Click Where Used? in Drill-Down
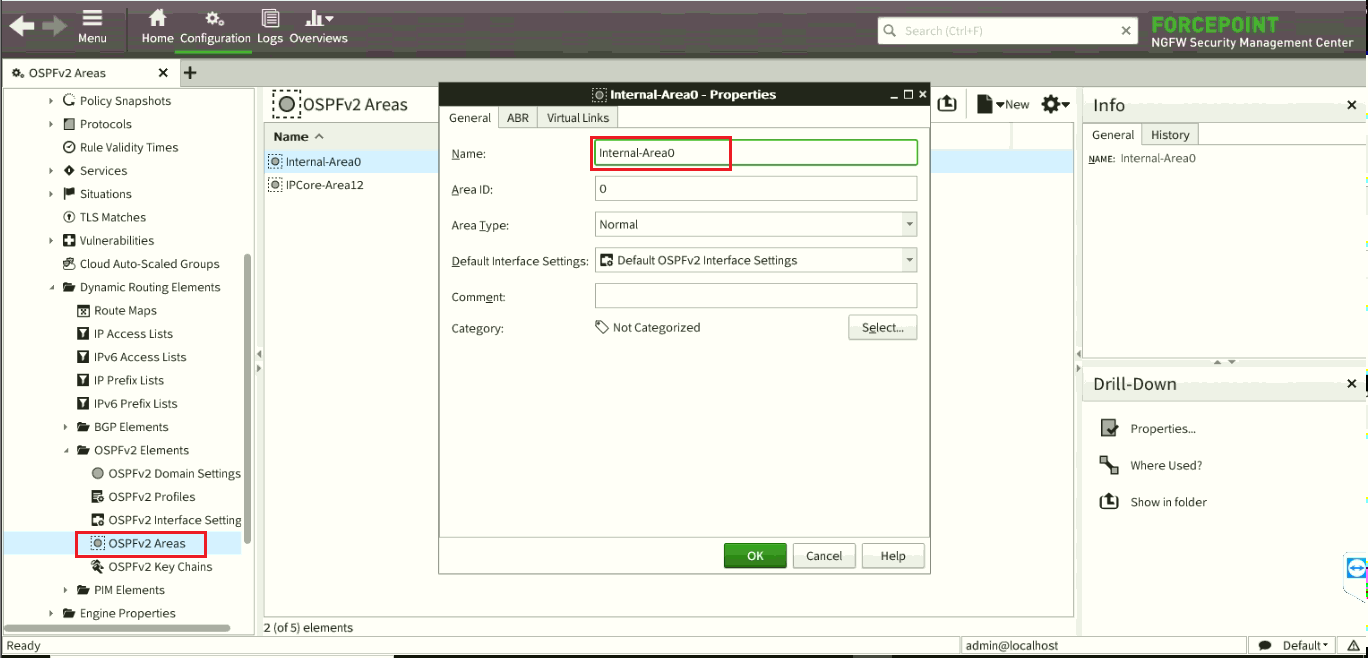The image size is (1368, 658). click(1165, 465)
